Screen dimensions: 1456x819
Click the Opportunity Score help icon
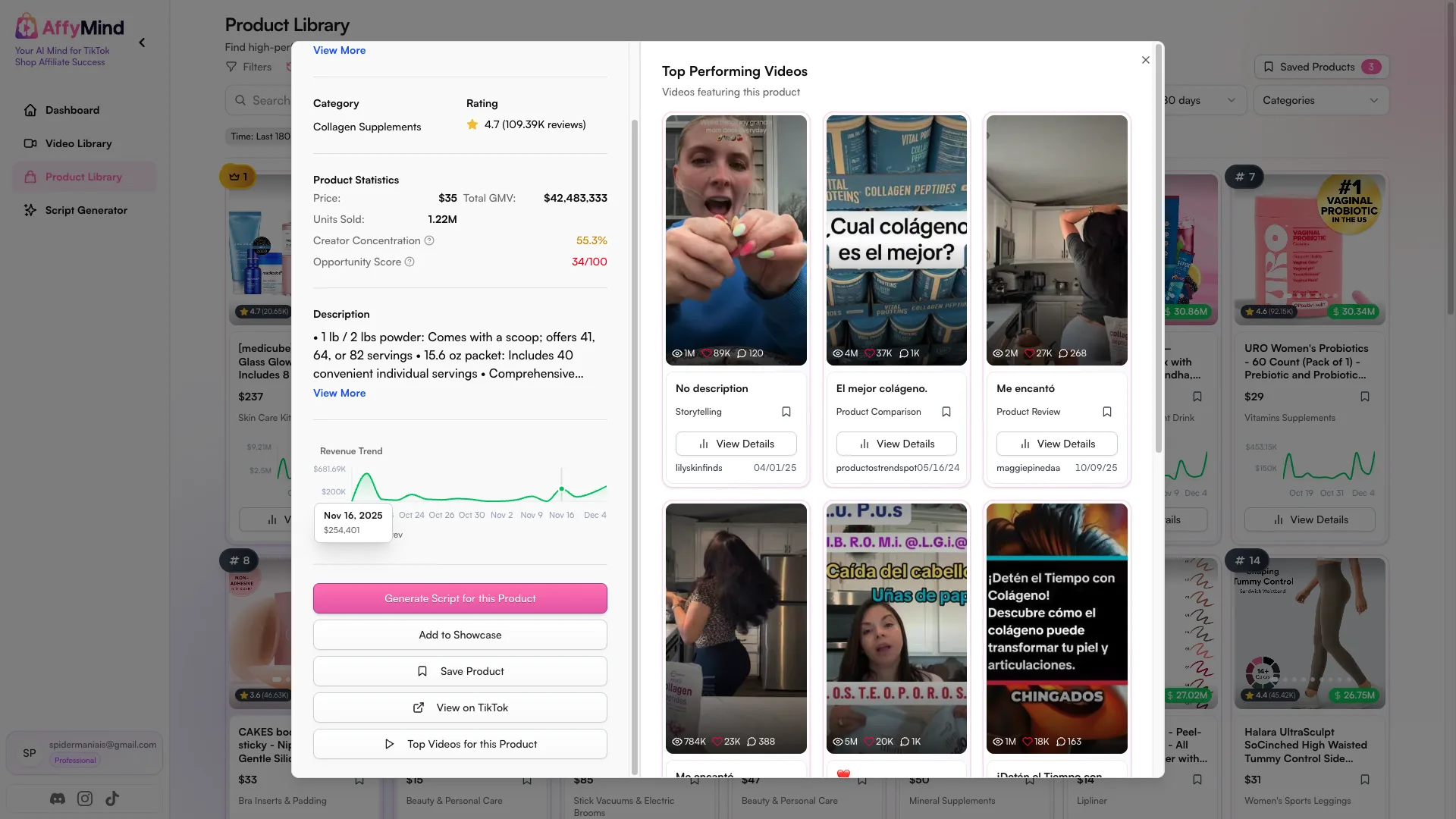[409, 262]
